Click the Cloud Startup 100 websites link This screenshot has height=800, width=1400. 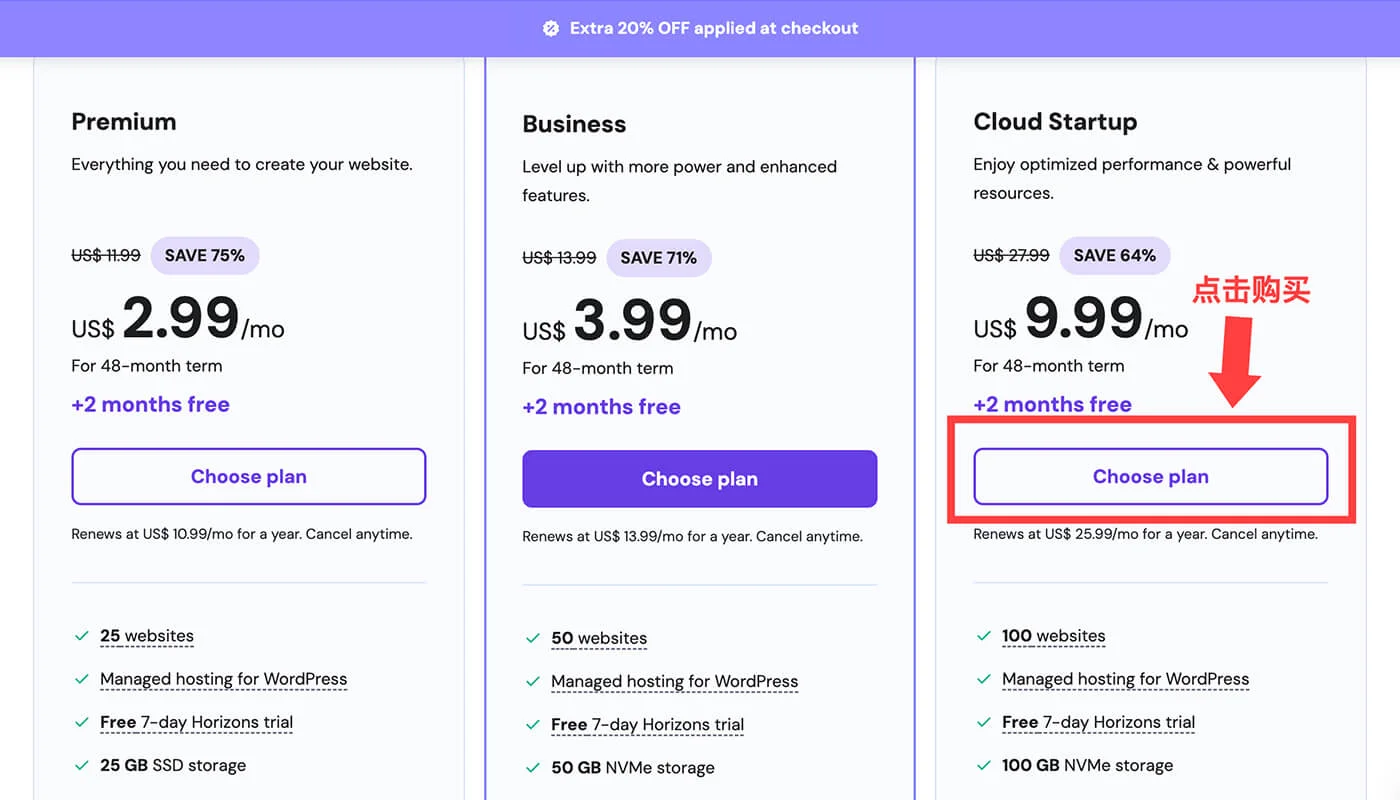[1053, 636]
